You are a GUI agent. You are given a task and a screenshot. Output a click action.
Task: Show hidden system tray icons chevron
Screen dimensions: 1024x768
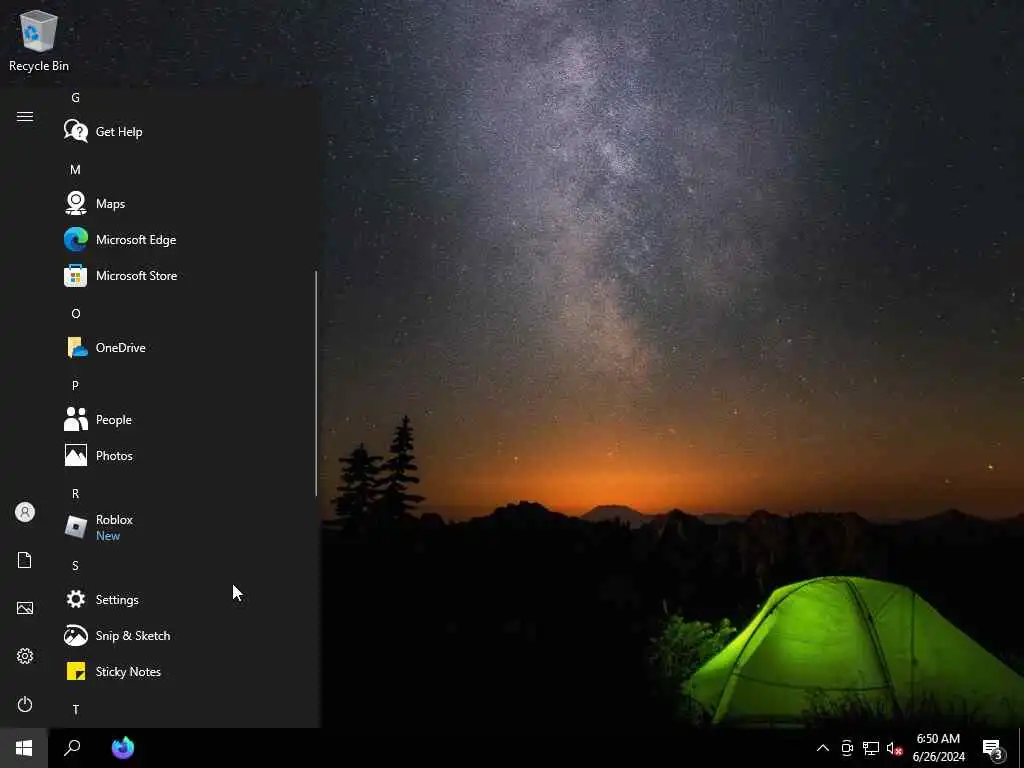tap(823, 748)
